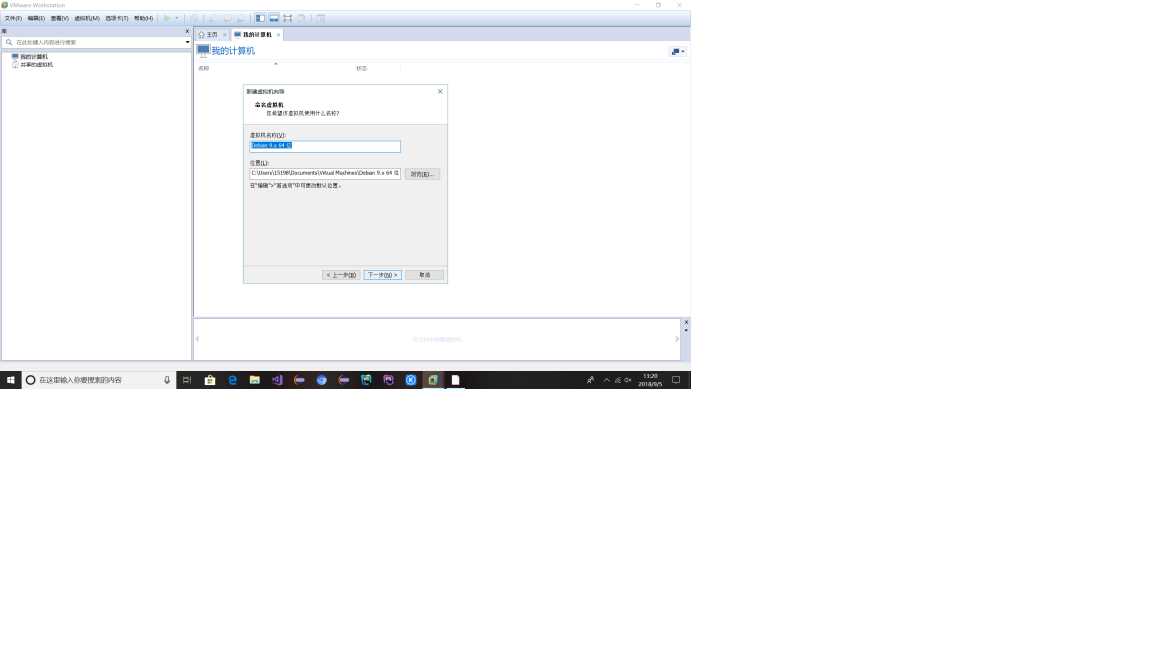
Task: Open the white document taskbar icon
Action: coord(456,380)
